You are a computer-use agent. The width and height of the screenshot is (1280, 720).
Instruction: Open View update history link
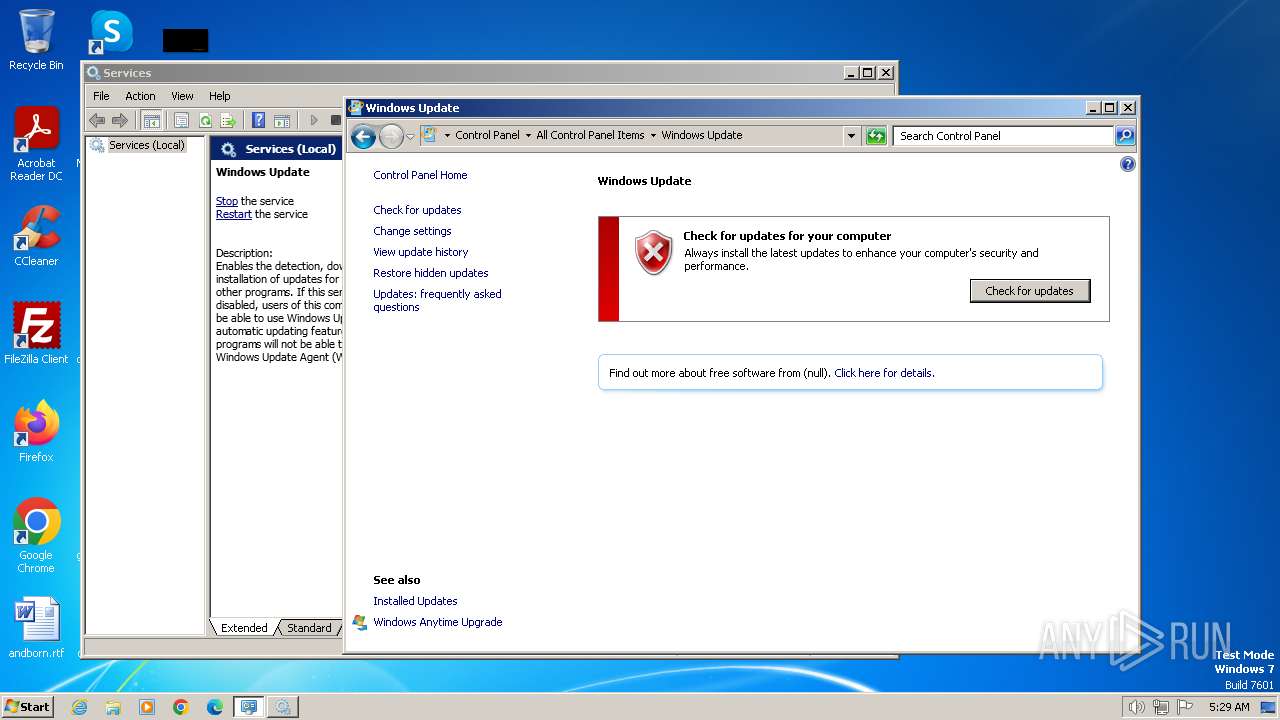point(420,252)
